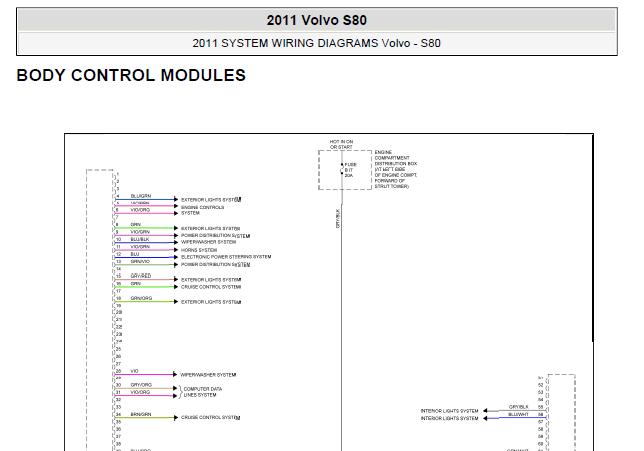Click 'EXTERIOR LIGHTS SYSTEM' on the pin 8 wire
Screen dimensions: 644x451
tap(210, 228)
